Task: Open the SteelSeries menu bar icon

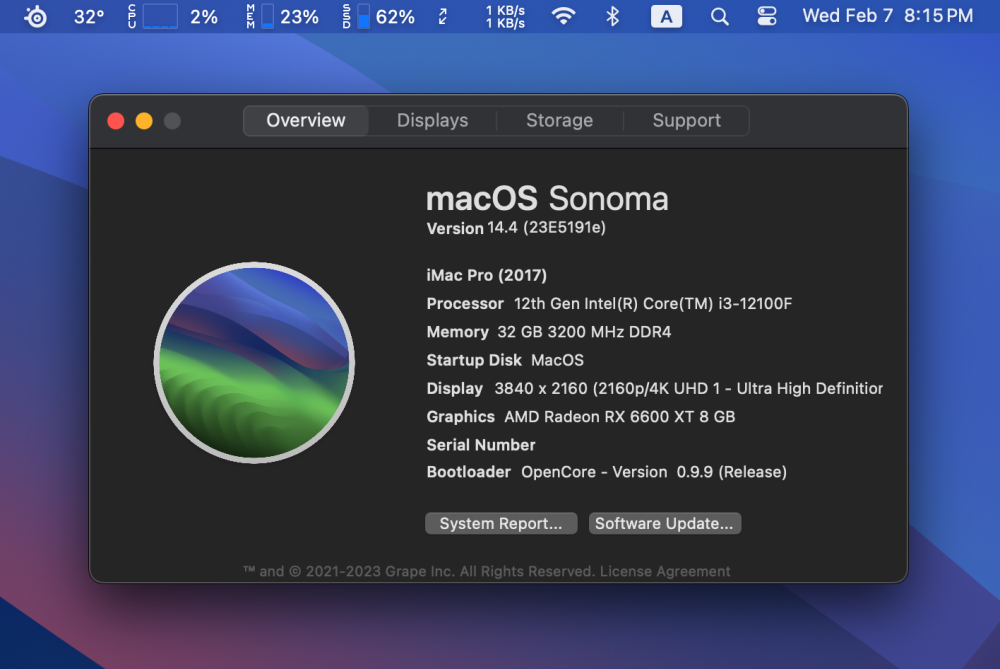Action: pyautogui.click(x=36, y=17)
